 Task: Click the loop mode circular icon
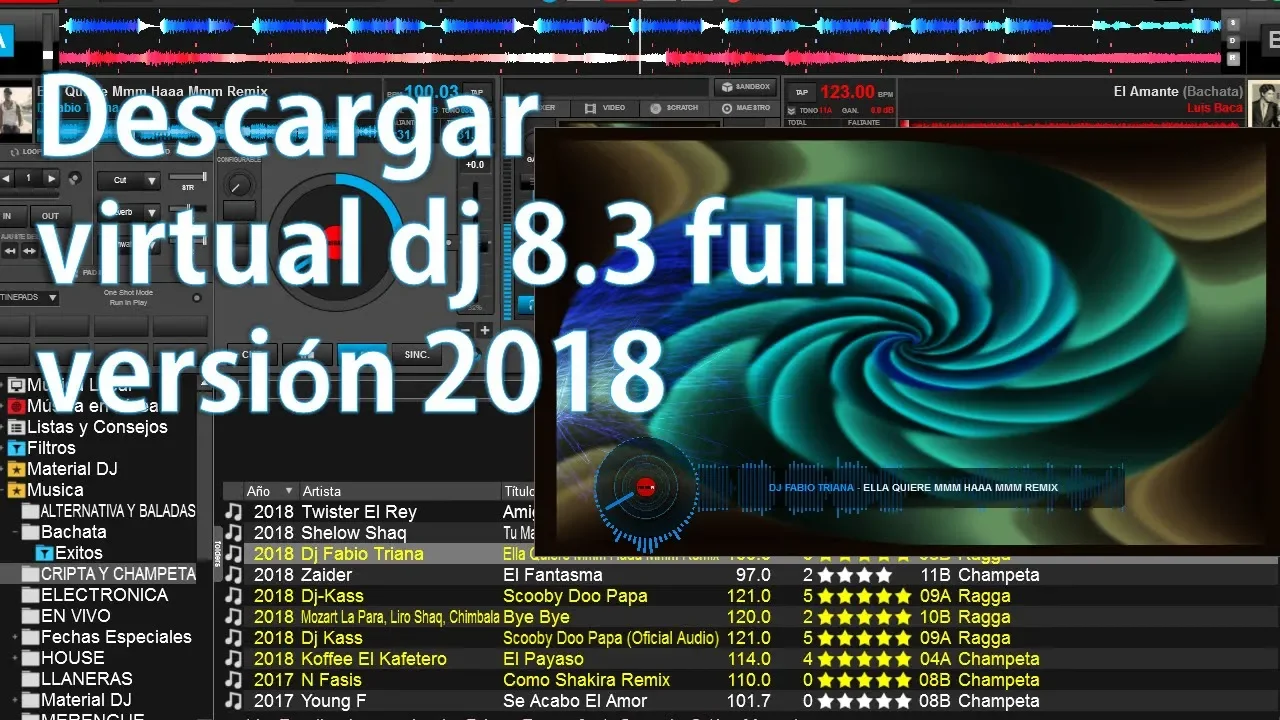pos(74,179)
